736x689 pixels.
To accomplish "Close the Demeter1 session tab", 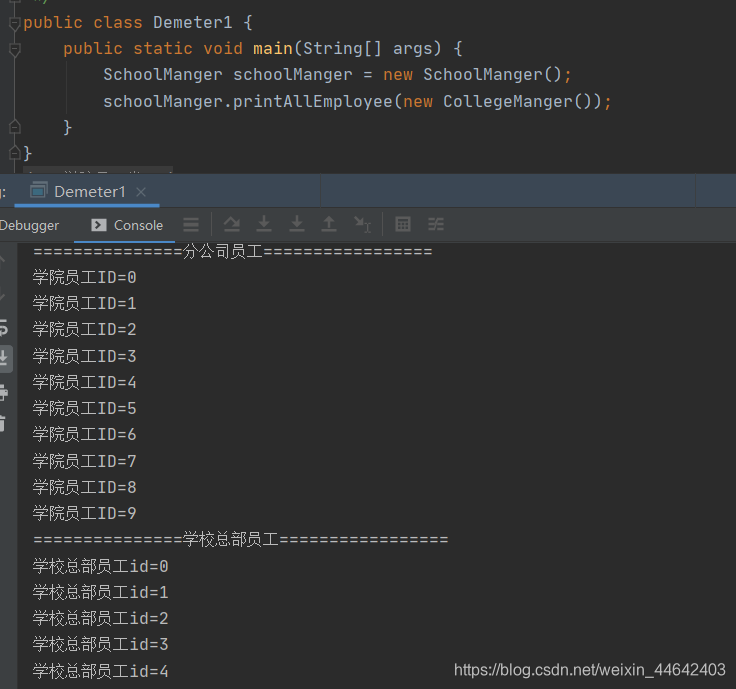I will (141, 192).
